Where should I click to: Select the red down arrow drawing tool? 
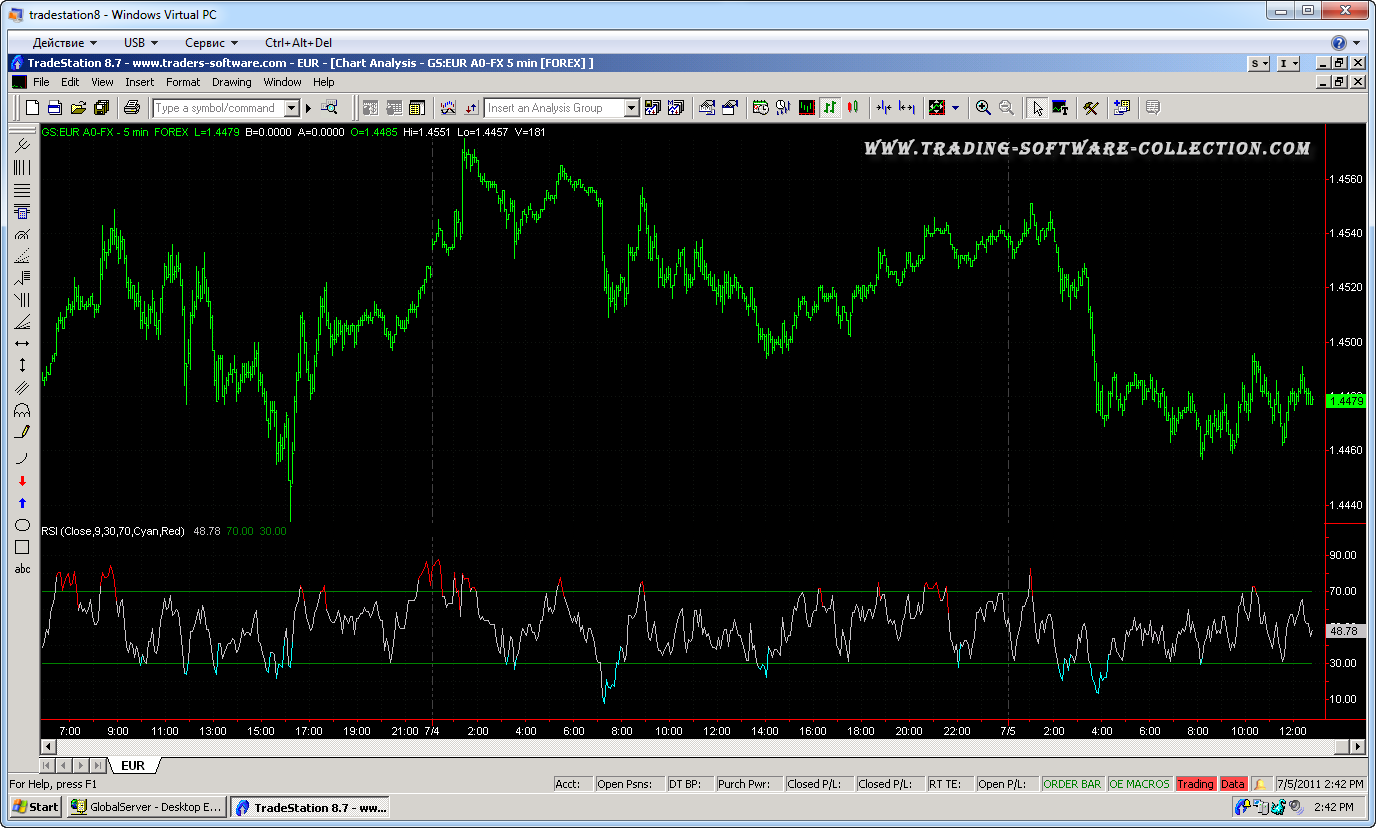coord(22,481)
